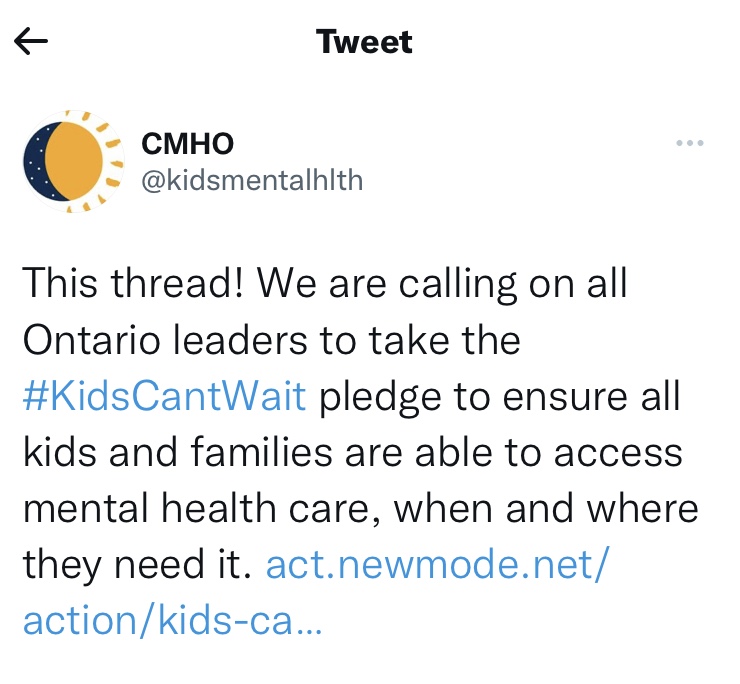Tap the "when and where" phrase
This screenshot has height=684, width=740.
[x=546, y=509]
